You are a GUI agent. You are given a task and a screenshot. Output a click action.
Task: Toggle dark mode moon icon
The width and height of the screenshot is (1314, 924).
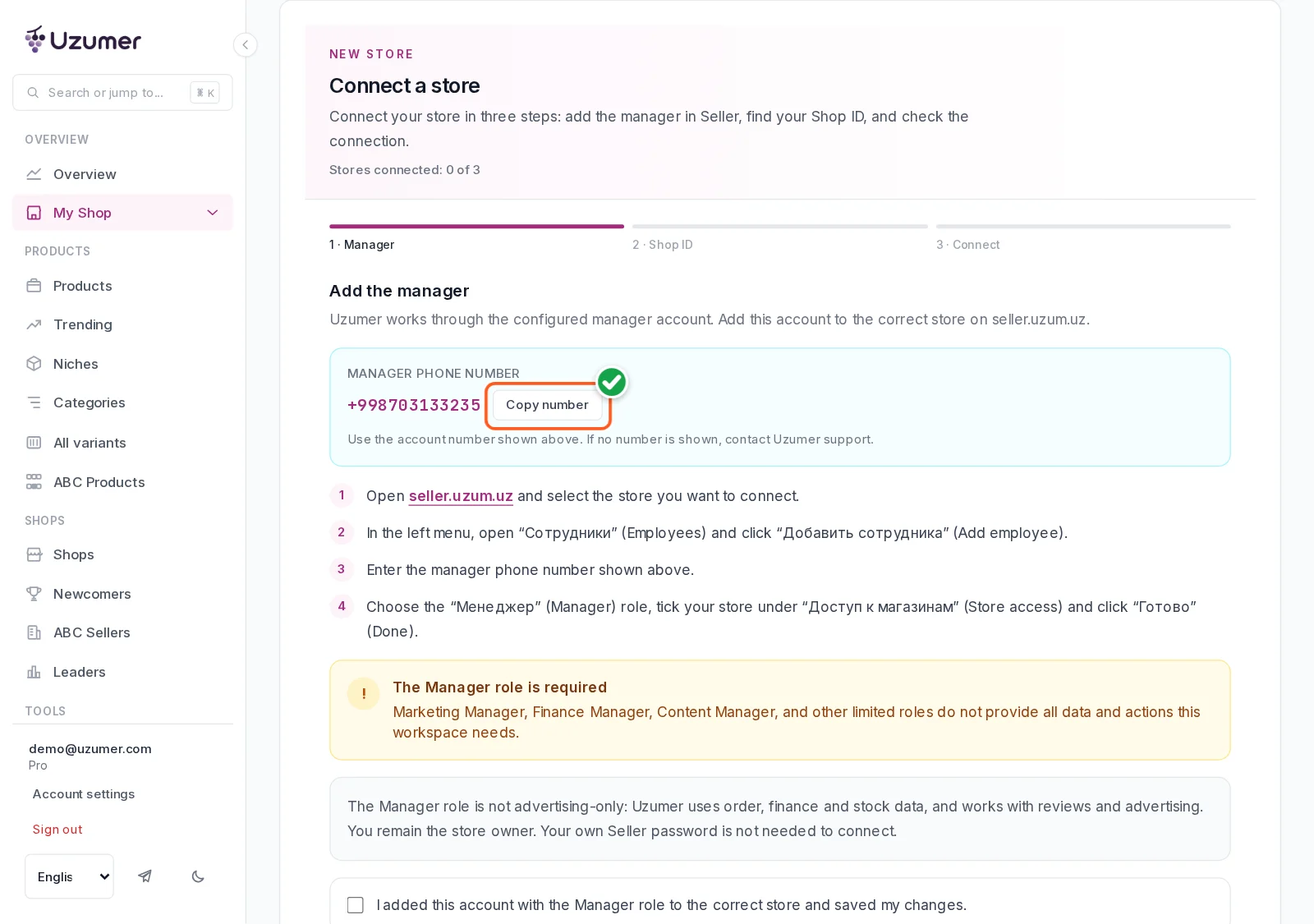(198, 876)
